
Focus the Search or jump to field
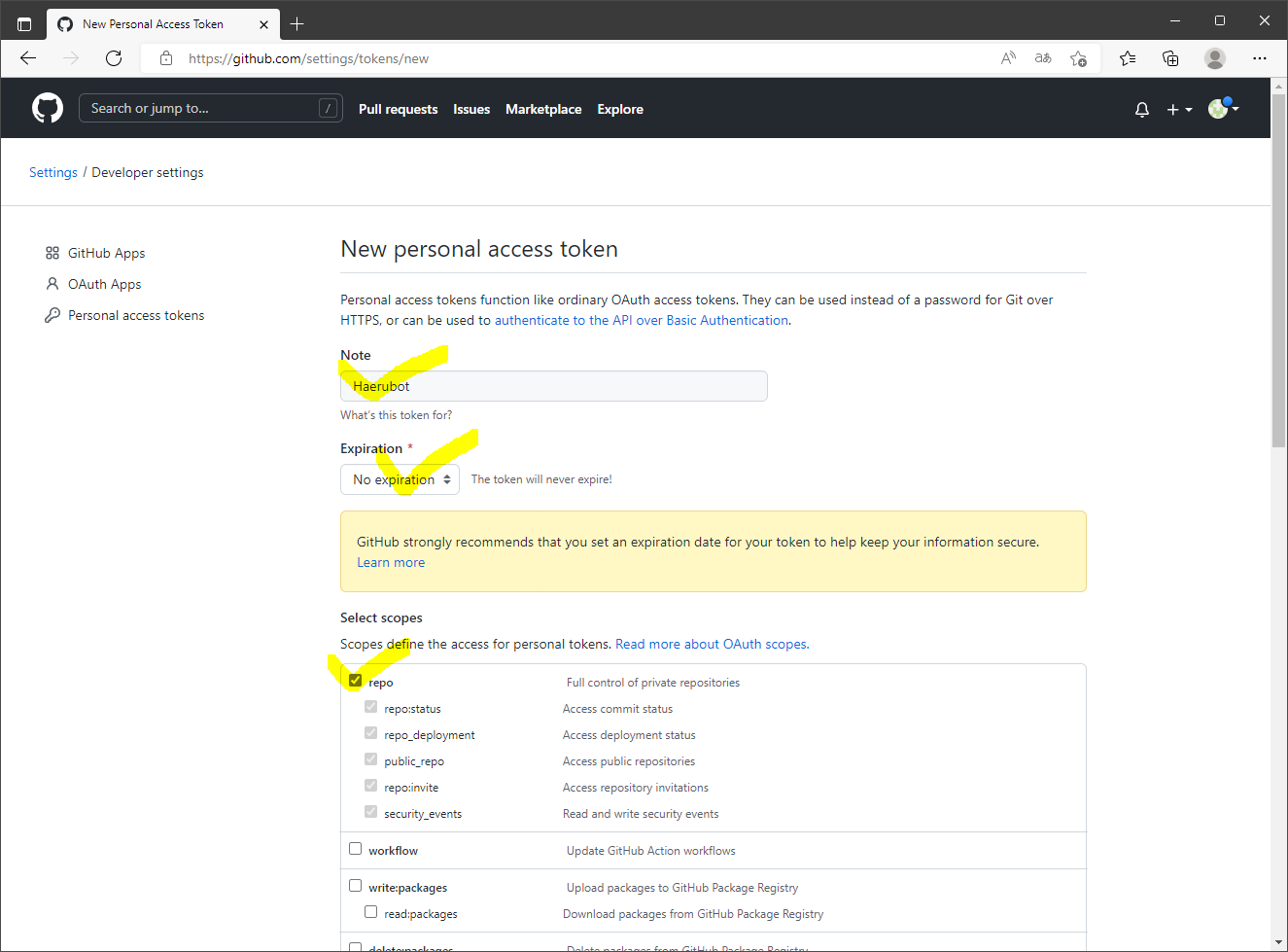click(210, 108)
